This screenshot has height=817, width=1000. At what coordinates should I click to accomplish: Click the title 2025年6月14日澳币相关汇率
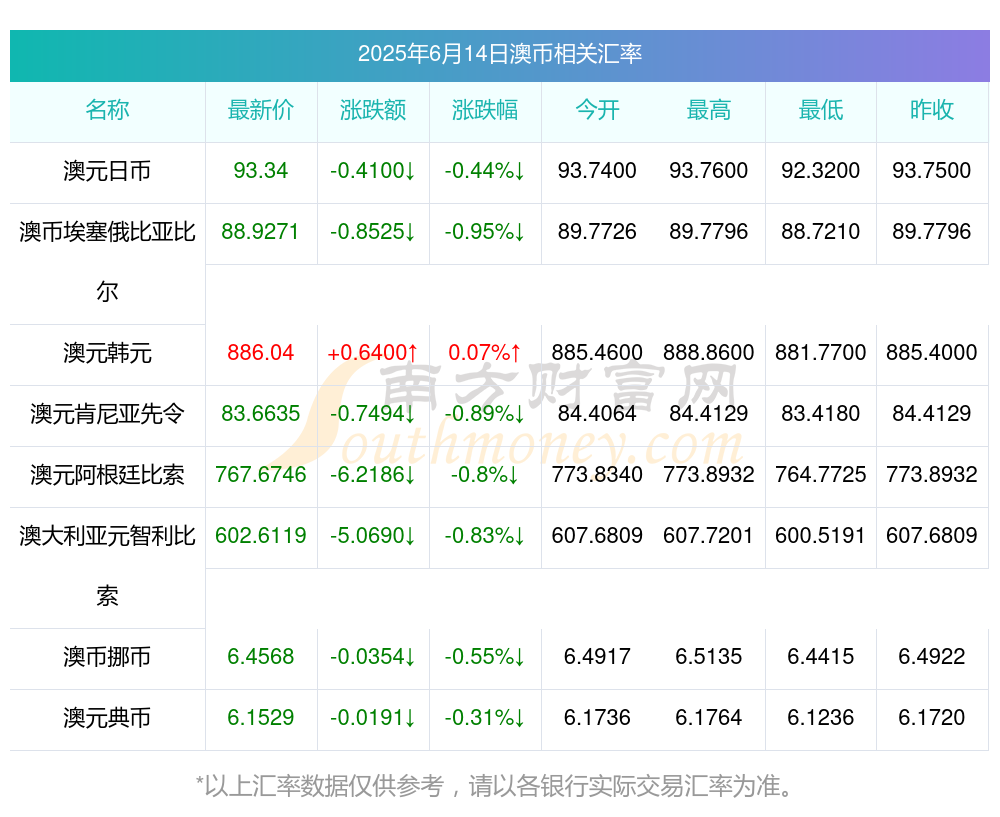click(x=499, y=54)
